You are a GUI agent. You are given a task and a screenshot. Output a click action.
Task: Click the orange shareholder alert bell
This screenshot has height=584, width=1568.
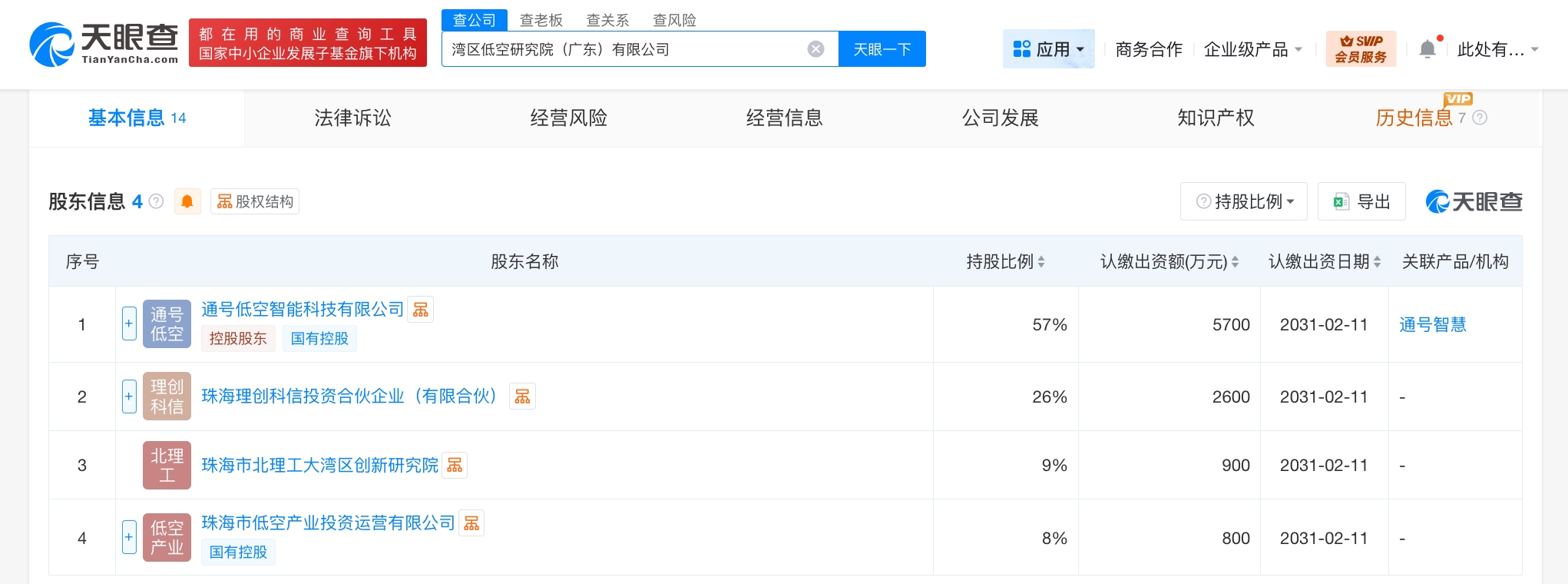[187, 201]
